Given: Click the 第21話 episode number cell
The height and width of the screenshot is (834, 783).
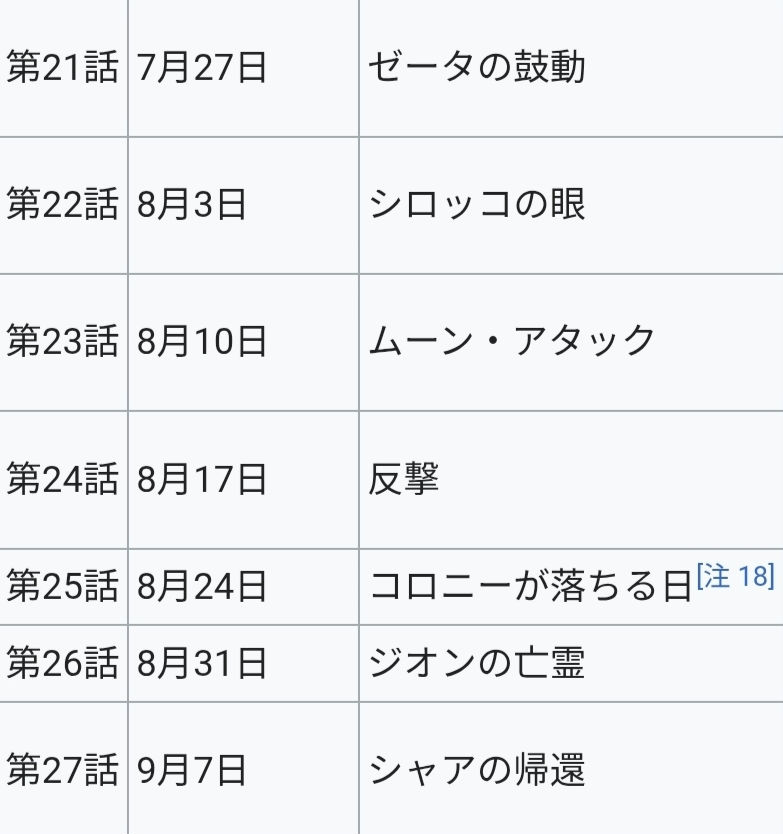Looking at the screenshot, I should coord(62,68).
